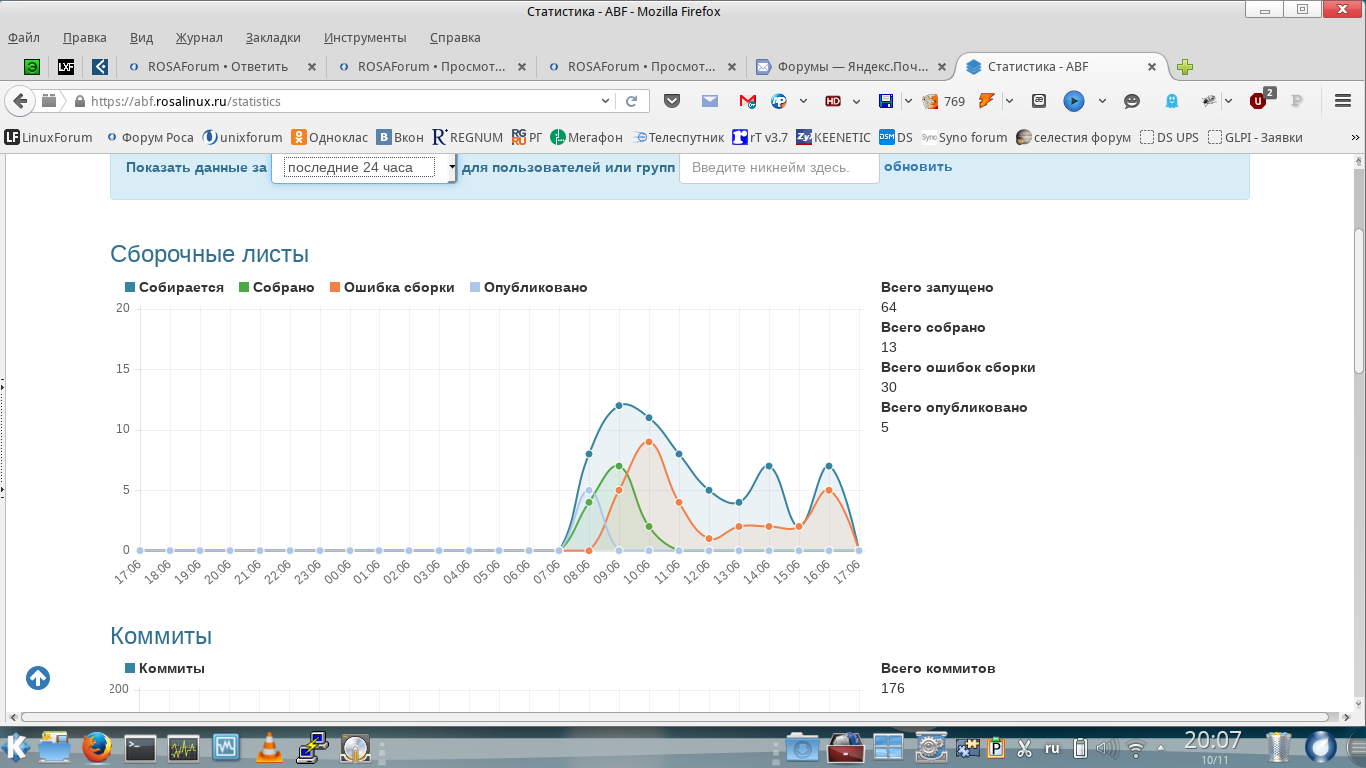Switch to the Форумы — Яндекс.Почта tab
Screen dimensions: 1366x768
(x=843, y=67)
